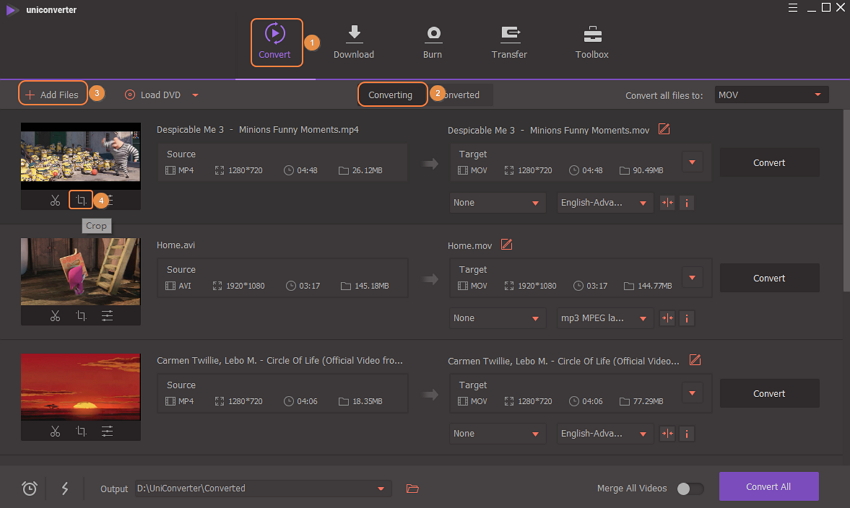The height and width of the screenshot is (508, 850).
Task: Expand target format options for Home.mov
Action: 692,278
